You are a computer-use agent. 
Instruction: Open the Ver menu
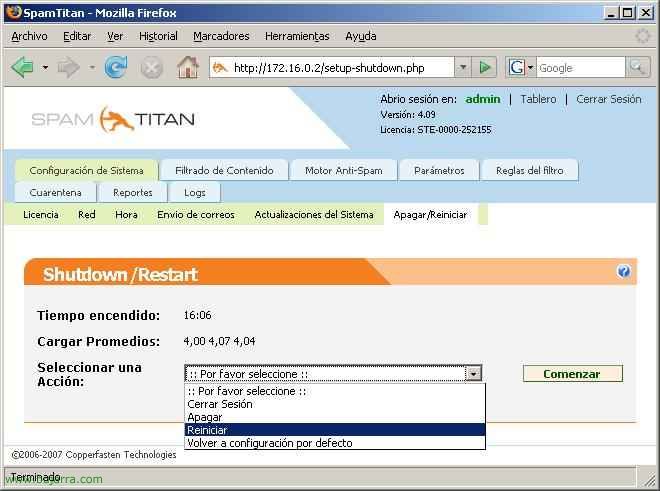click(114, 36)
